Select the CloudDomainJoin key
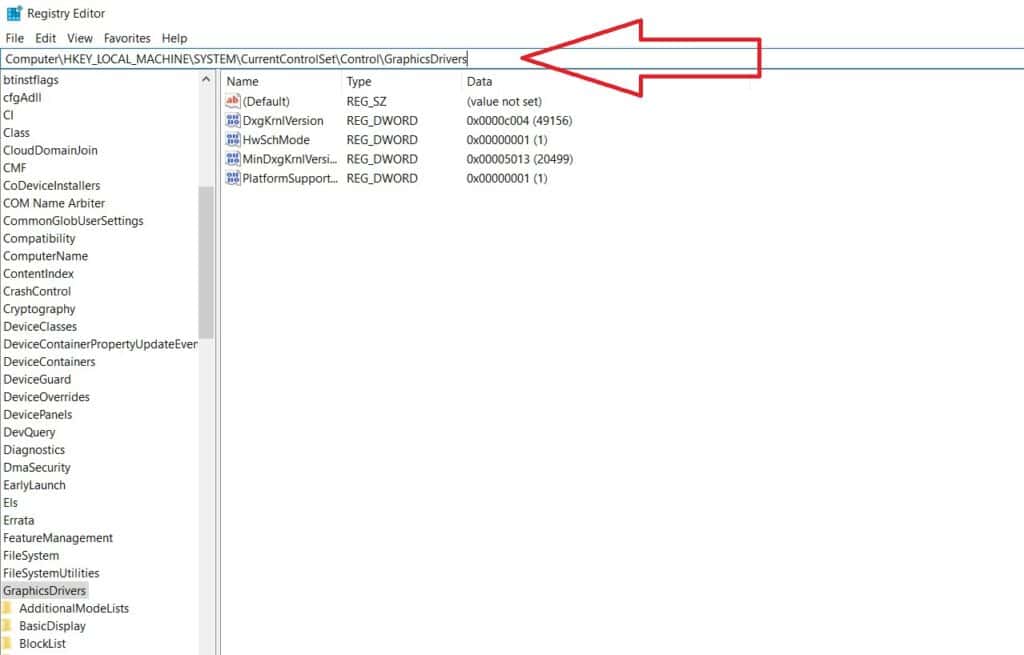This screenshot has height=655, width=1024. click(x=50, y=150)
